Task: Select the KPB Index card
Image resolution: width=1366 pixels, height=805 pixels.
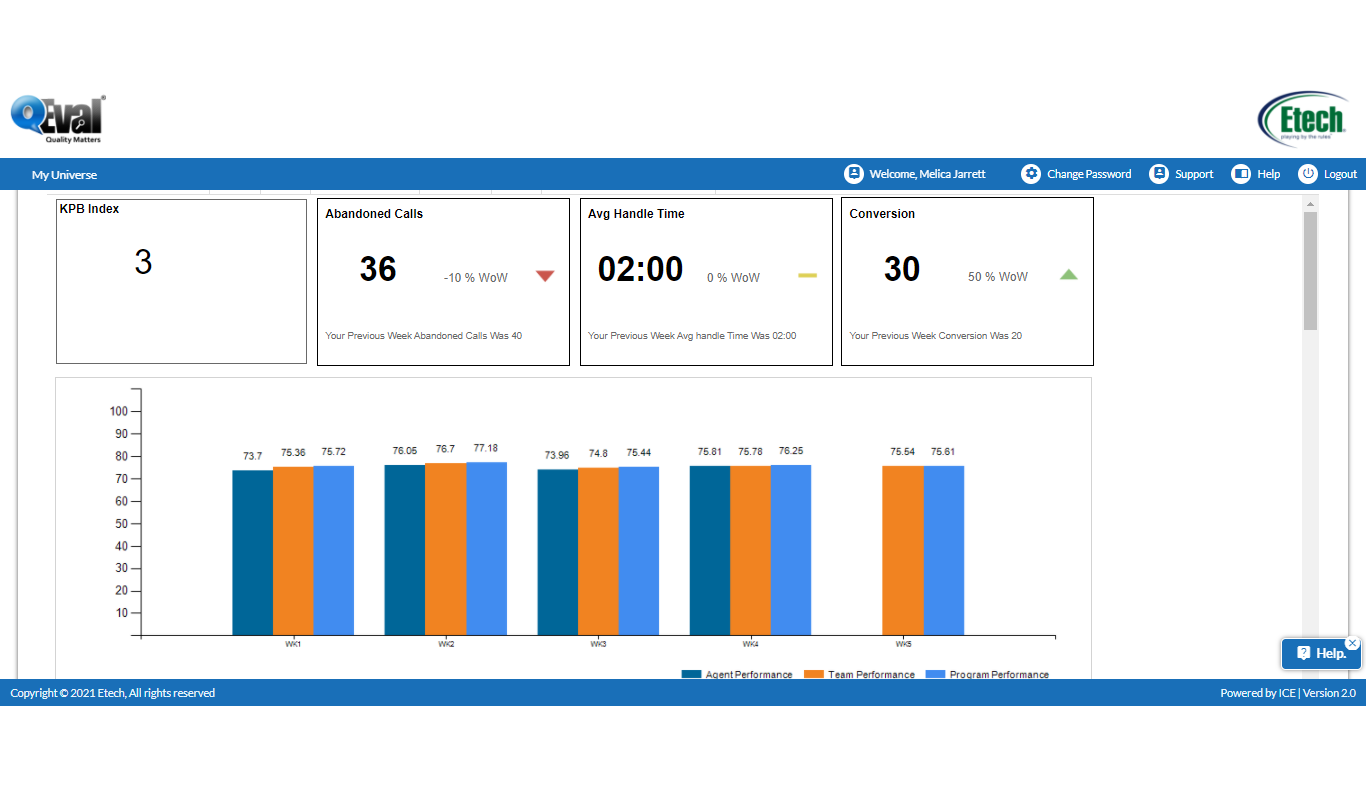Action: 181,282
